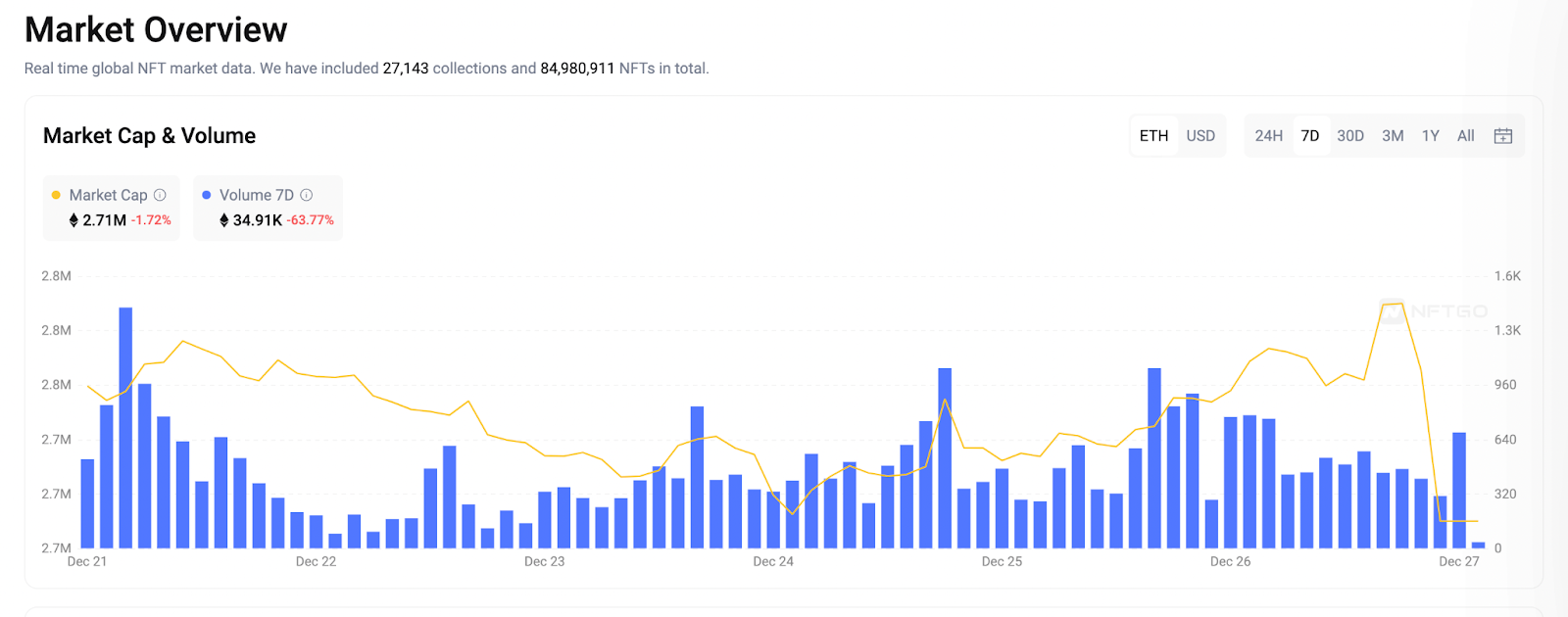This screenshot has width=1568, height=617.
Task: Click the Ethereum symbol beside 2.71M
Action: [73, 220]
